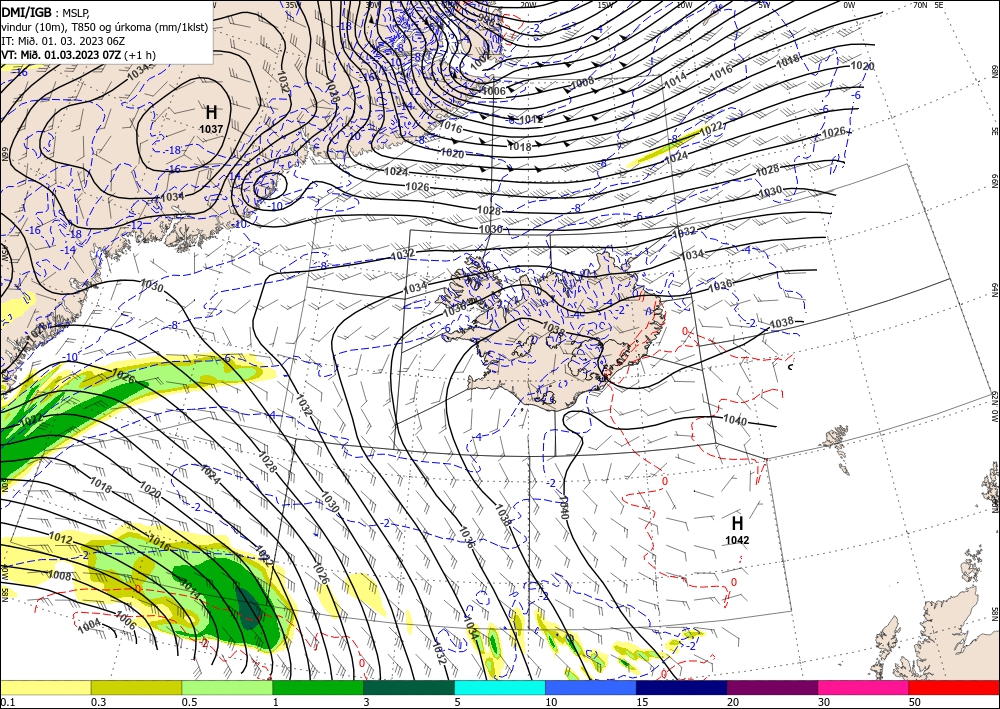Click the pink 30–50 legend swatch

coord(864,687)
